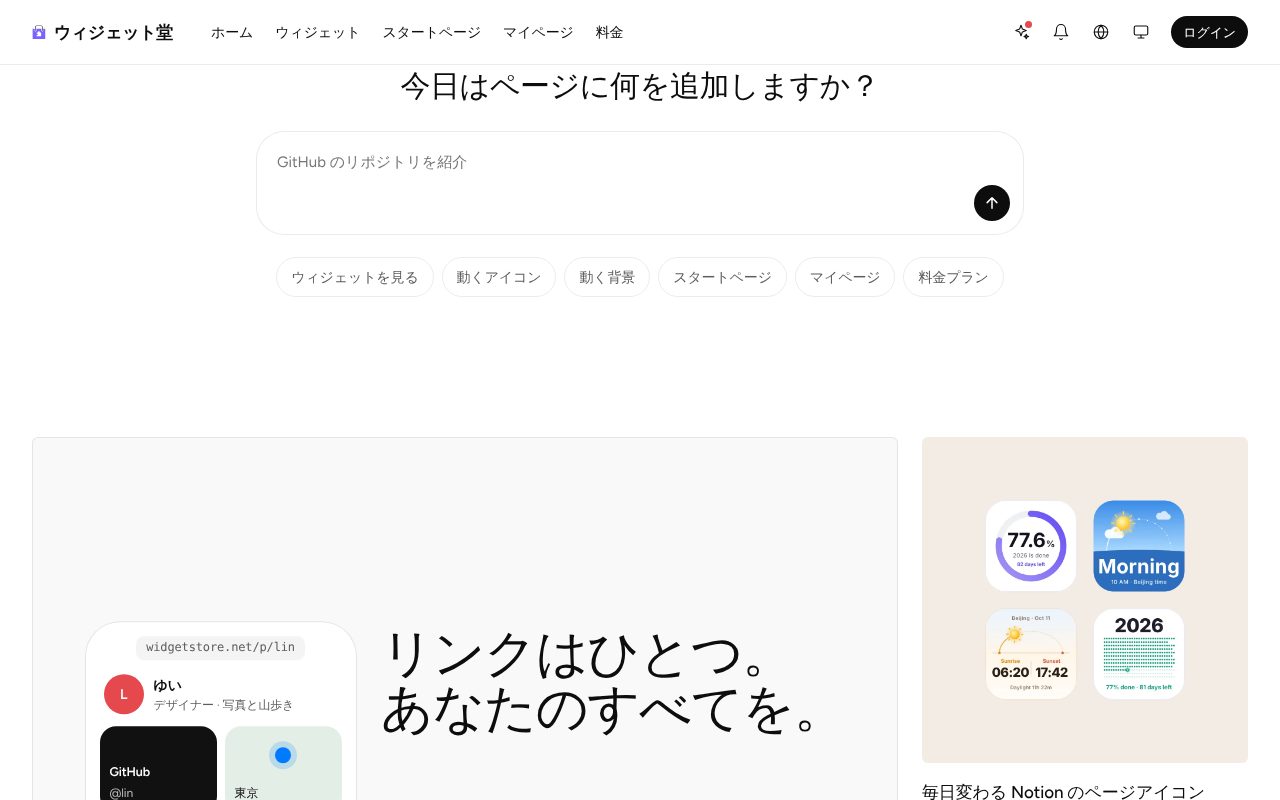Click the black GitHub card in preview
This screenshot has height=800, width=1280.
click(158, 763)
